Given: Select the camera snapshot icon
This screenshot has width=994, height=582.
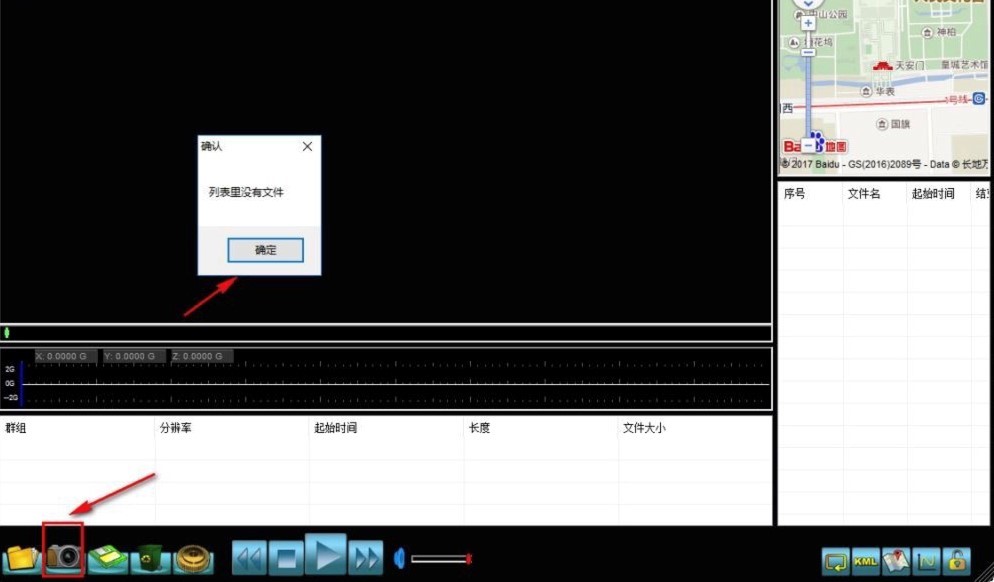Looking at the screenshot, I should coord(63,558).
